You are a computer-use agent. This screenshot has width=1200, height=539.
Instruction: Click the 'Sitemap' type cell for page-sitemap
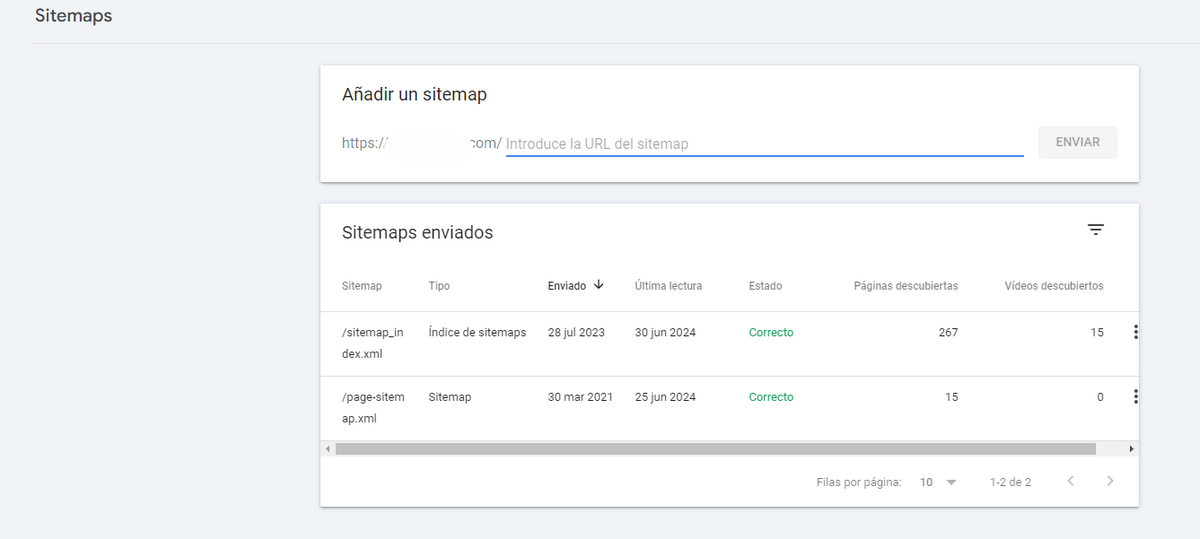(449, 397)
